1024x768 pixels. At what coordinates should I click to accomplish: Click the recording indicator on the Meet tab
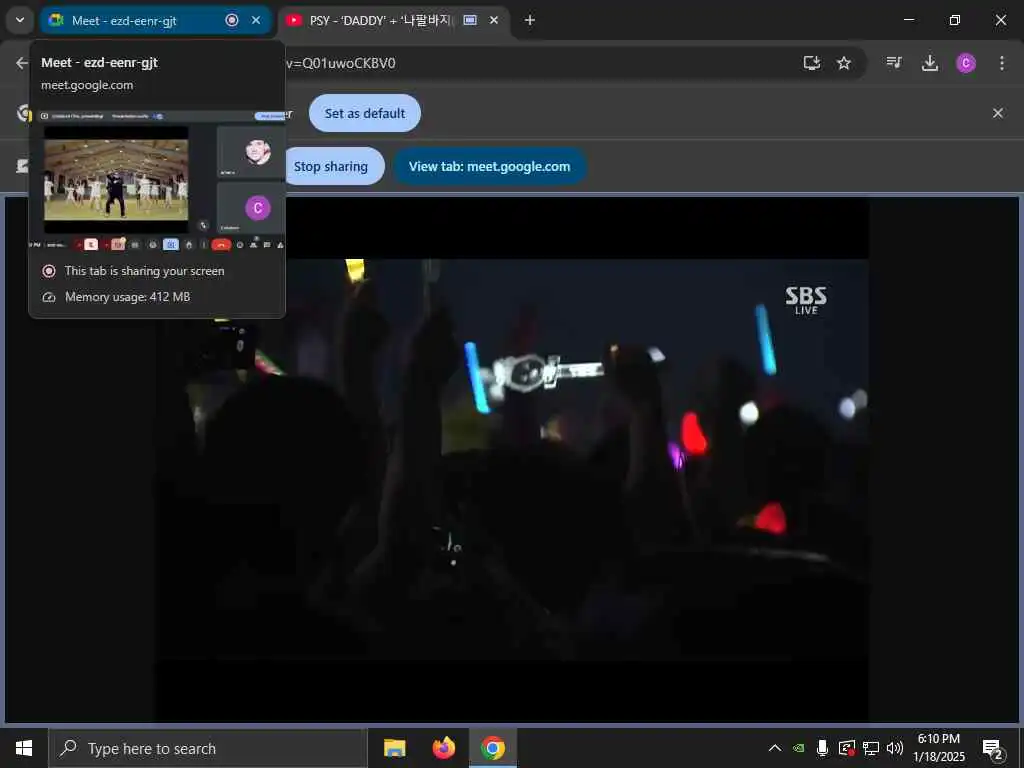(232, 20)
